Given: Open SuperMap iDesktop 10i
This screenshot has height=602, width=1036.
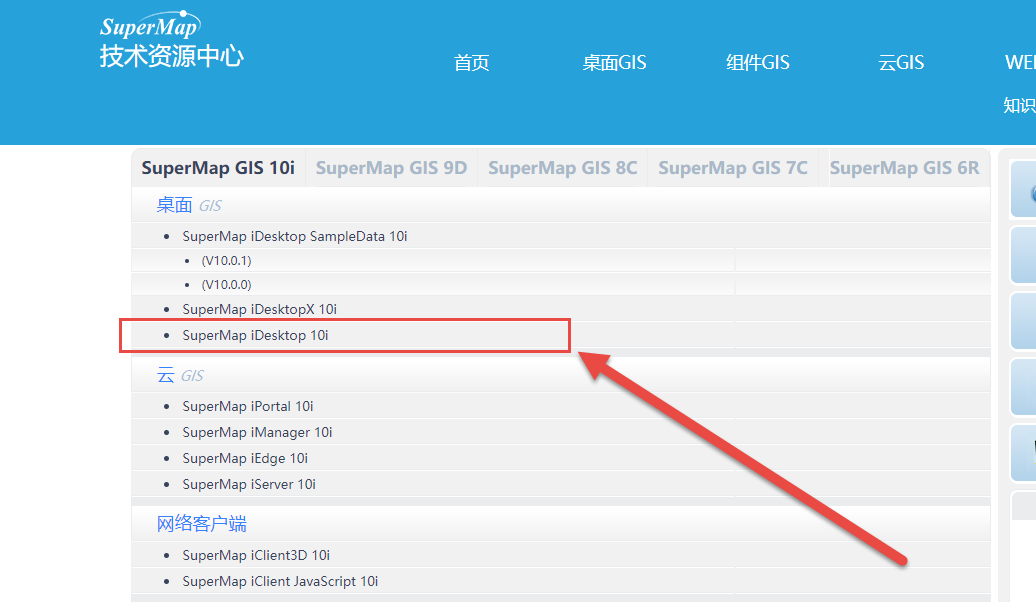Looking at the screenshot, I should click(x=255, y=335).
